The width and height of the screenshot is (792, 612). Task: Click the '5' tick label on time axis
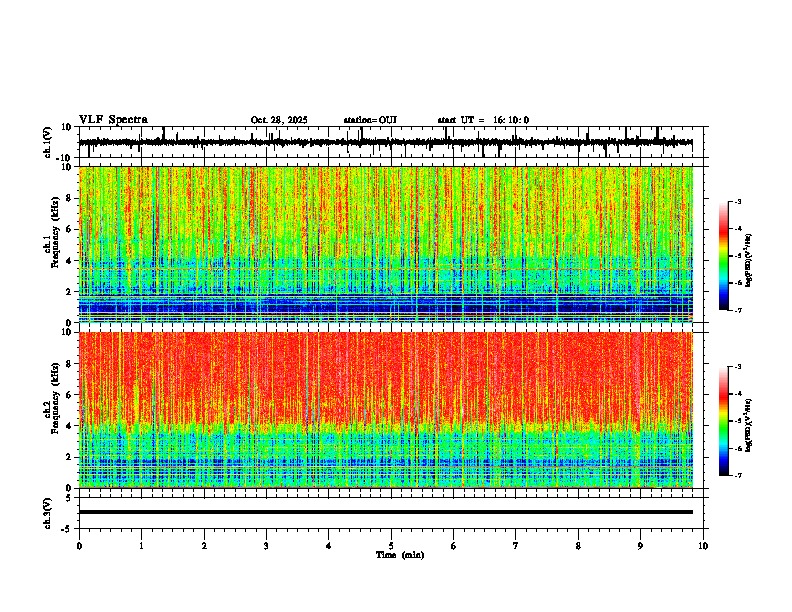391,546
